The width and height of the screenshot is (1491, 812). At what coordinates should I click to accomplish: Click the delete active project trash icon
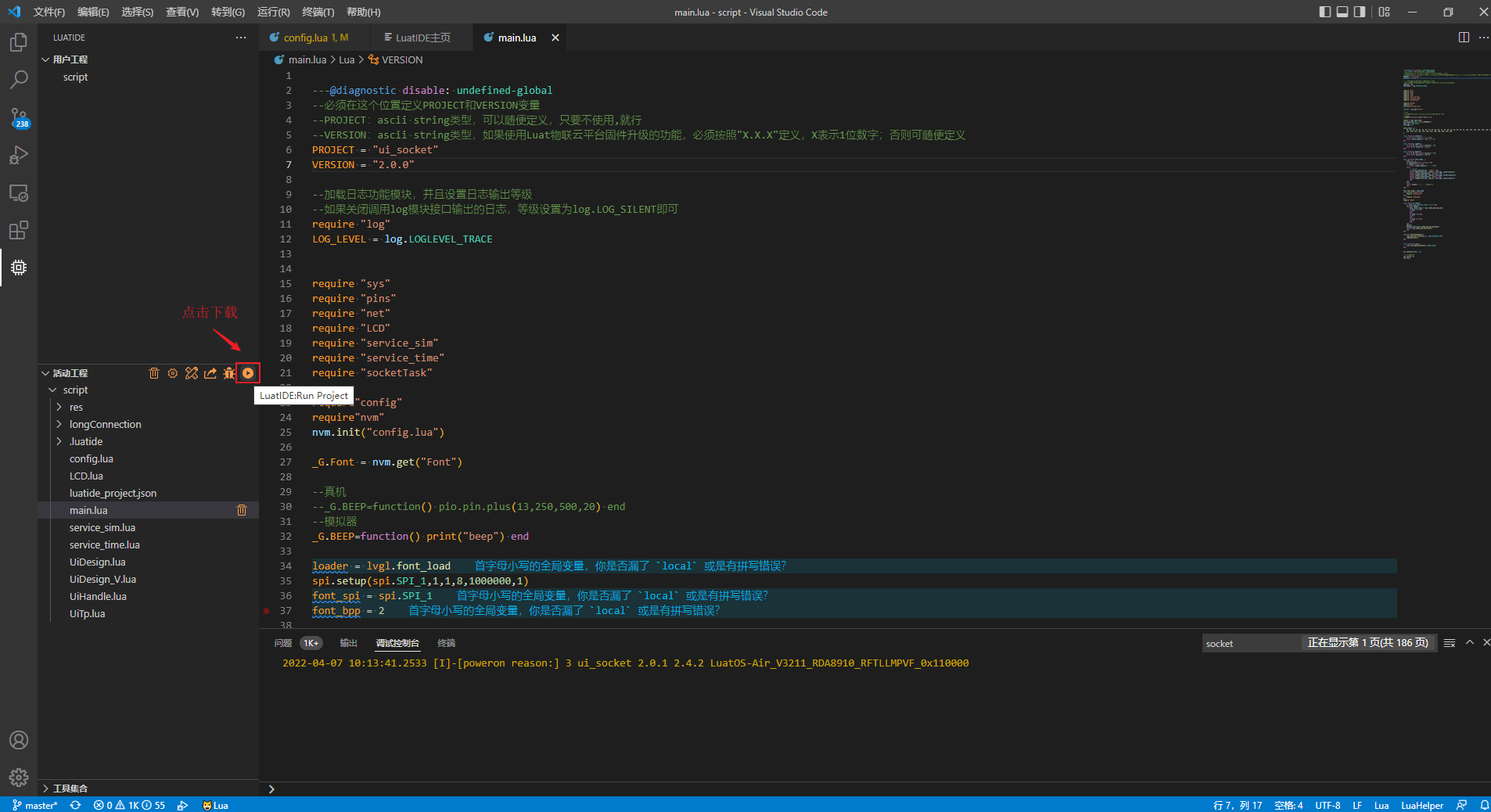[x=154, y=373]
